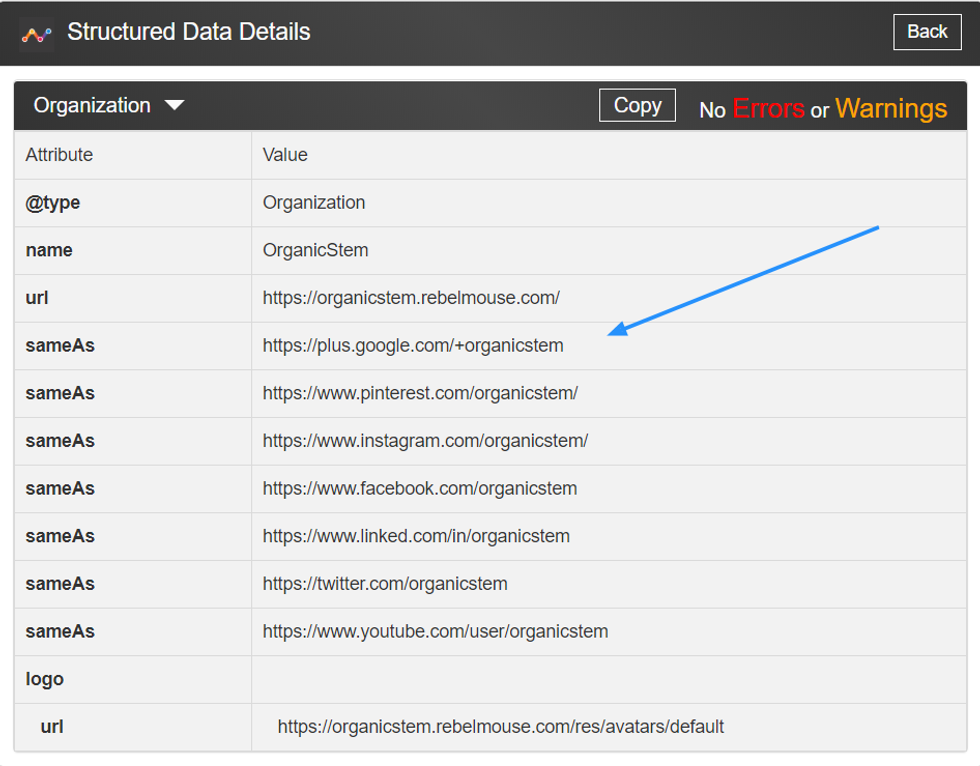This screenshot has width=980, height=766.
Task: Select the Instagram sameAs URL value
Action: 425,441
